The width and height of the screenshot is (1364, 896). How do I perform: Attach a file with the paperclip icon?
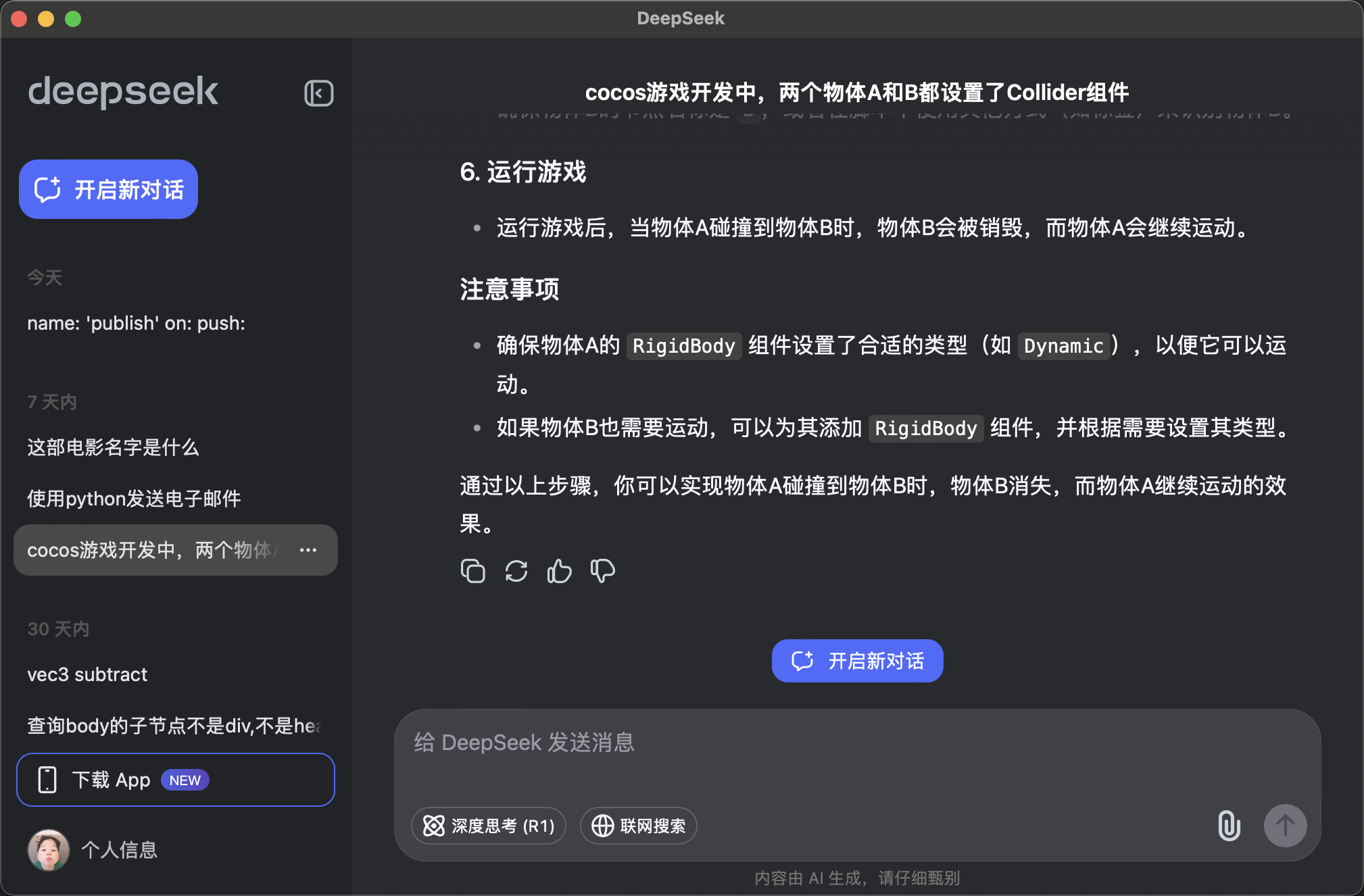coord(1228,825)
